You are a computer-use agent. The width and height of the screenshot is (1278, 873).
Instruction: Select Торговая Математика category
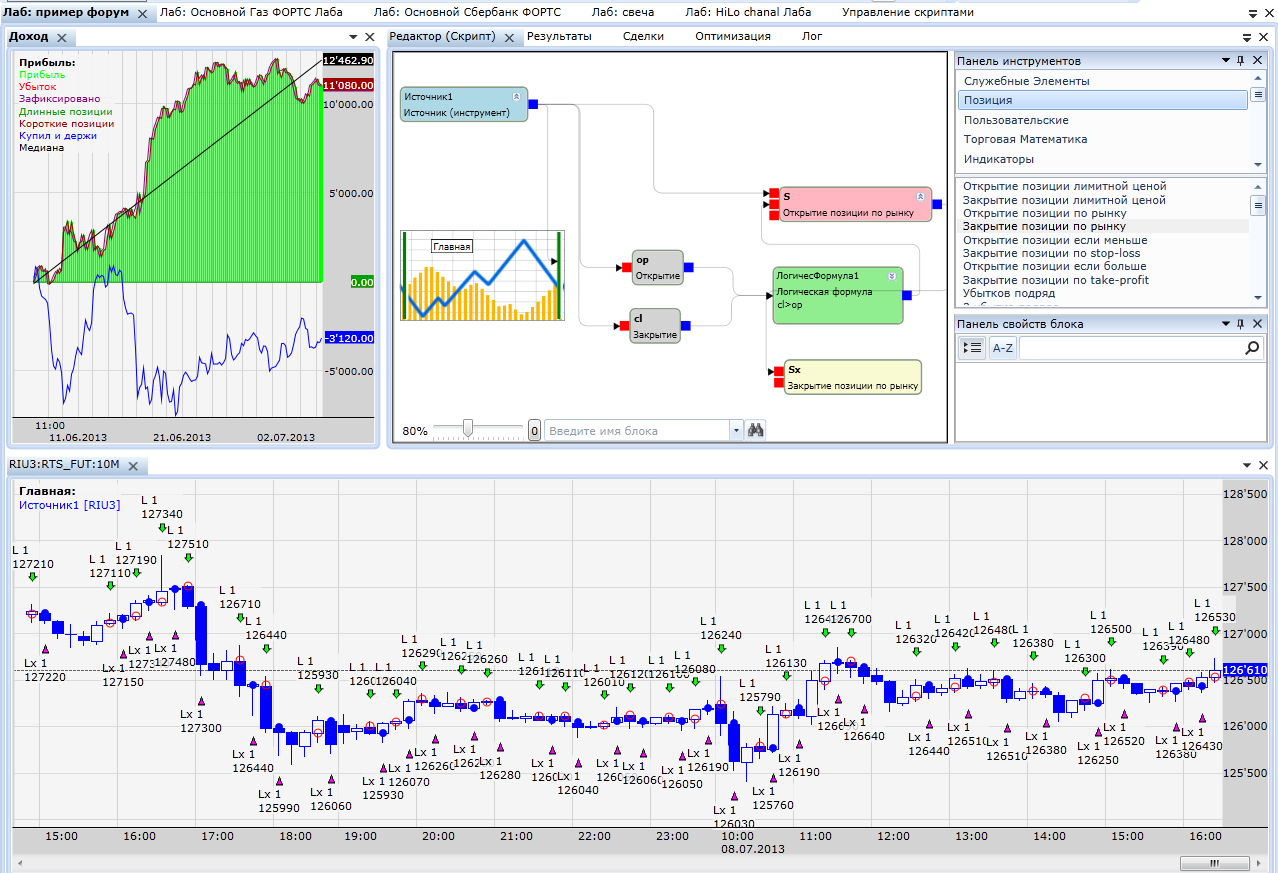1025,139
